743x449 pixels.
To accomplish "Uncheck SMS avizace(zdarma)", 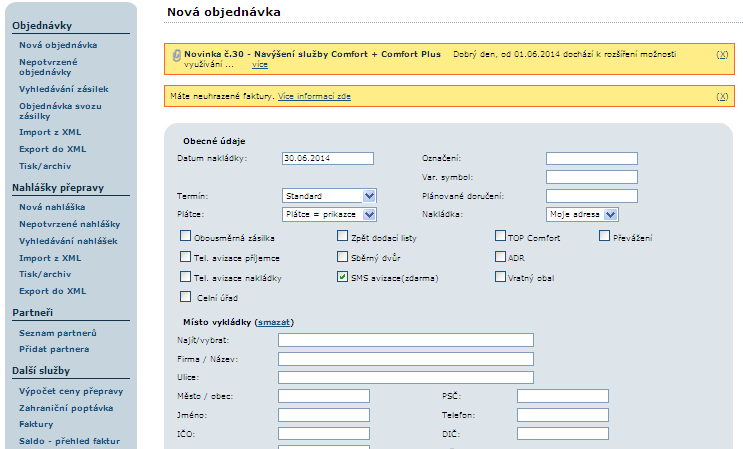I will click(x=342, y=276).
